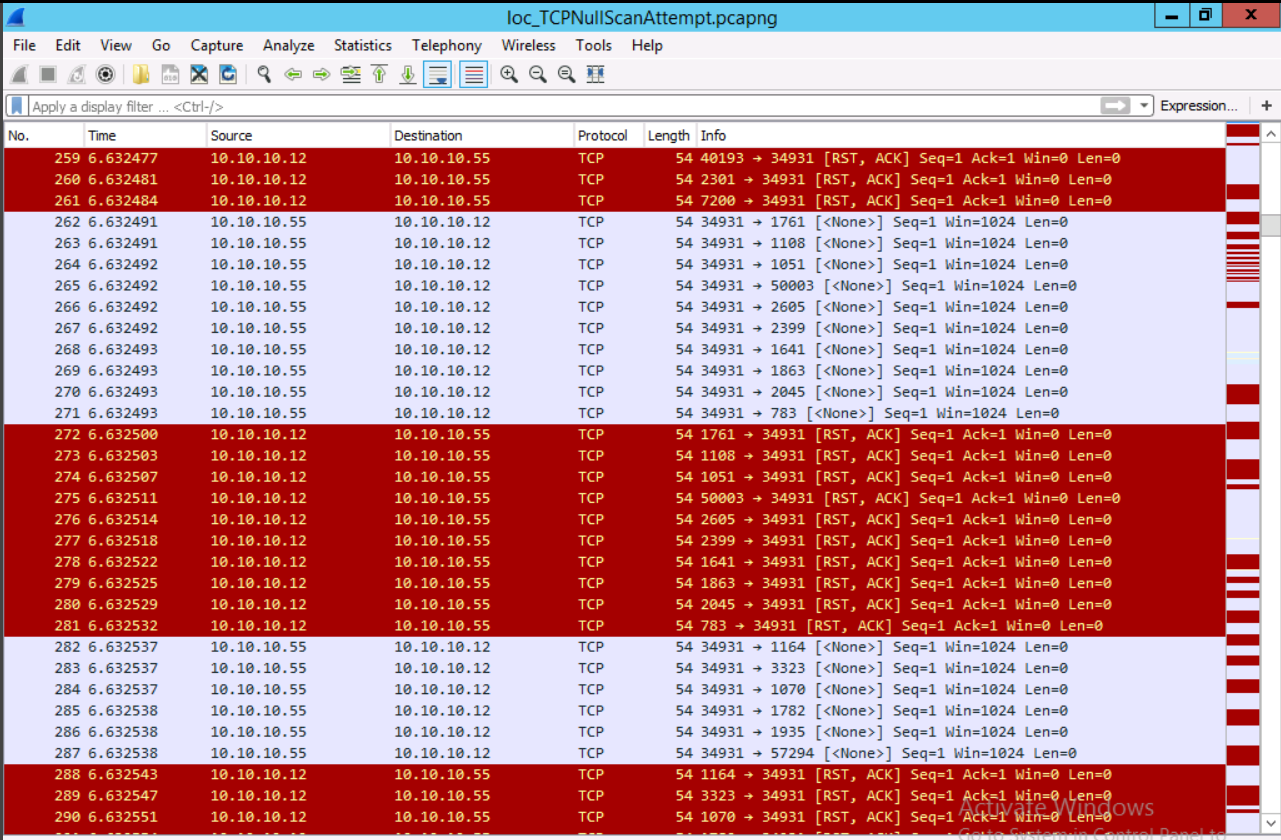Open the File menu
The image size is (1281, 840).
[x=24, y=45]
